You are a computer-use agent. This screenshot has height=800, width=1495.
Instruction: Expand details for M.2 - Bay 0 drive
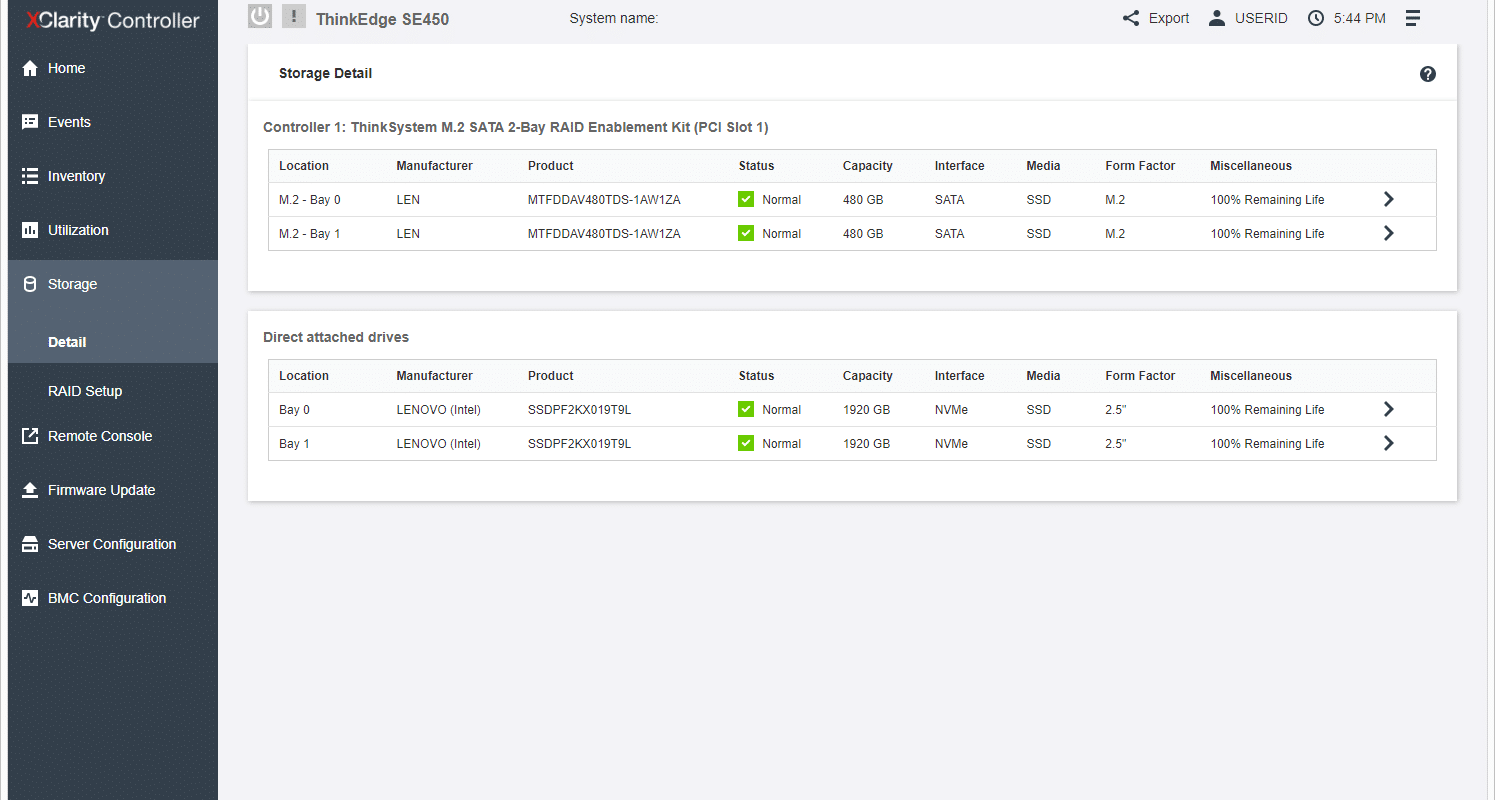[1388, 199]
